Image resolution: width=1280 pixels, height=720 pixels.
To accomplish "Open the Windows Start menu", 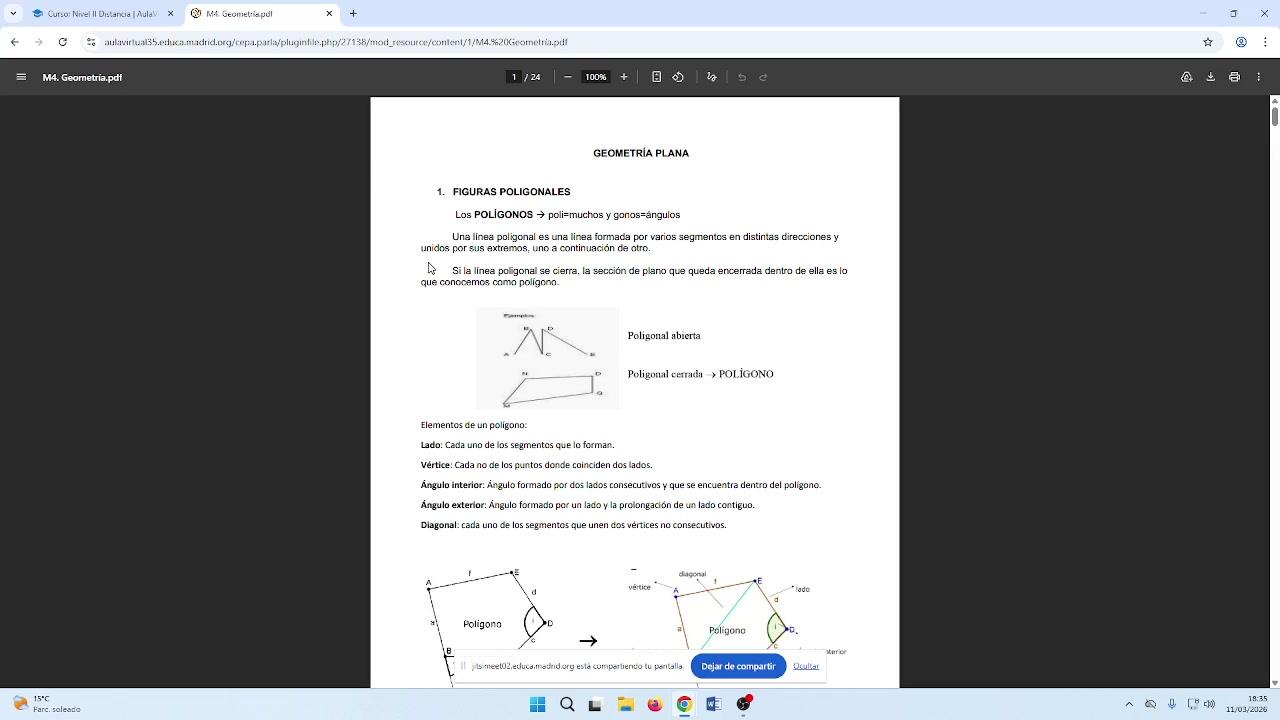I will (537, 704).
